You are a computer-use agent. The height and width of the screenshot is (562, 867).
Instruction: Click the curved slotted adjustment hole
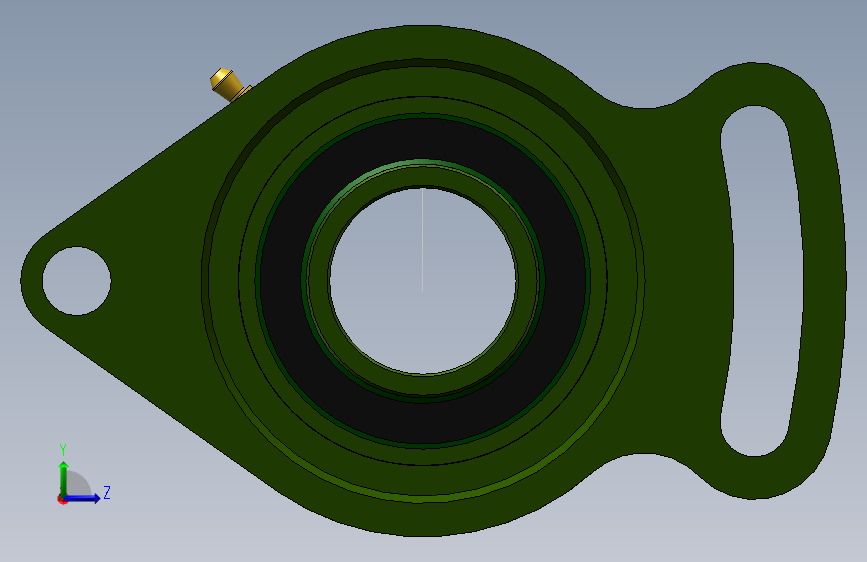pos(762,281)
